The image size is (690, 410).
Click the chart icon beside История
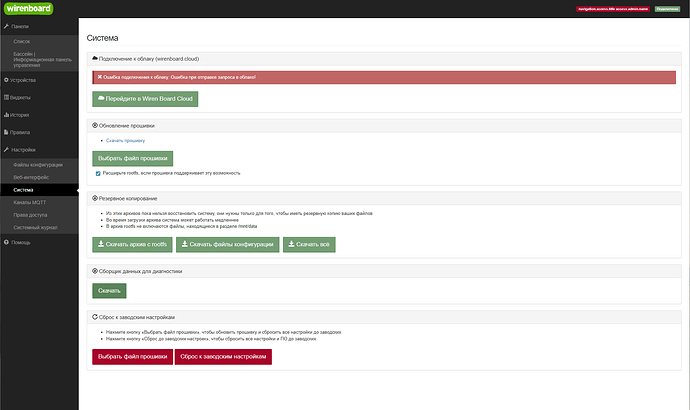[6, 115]
